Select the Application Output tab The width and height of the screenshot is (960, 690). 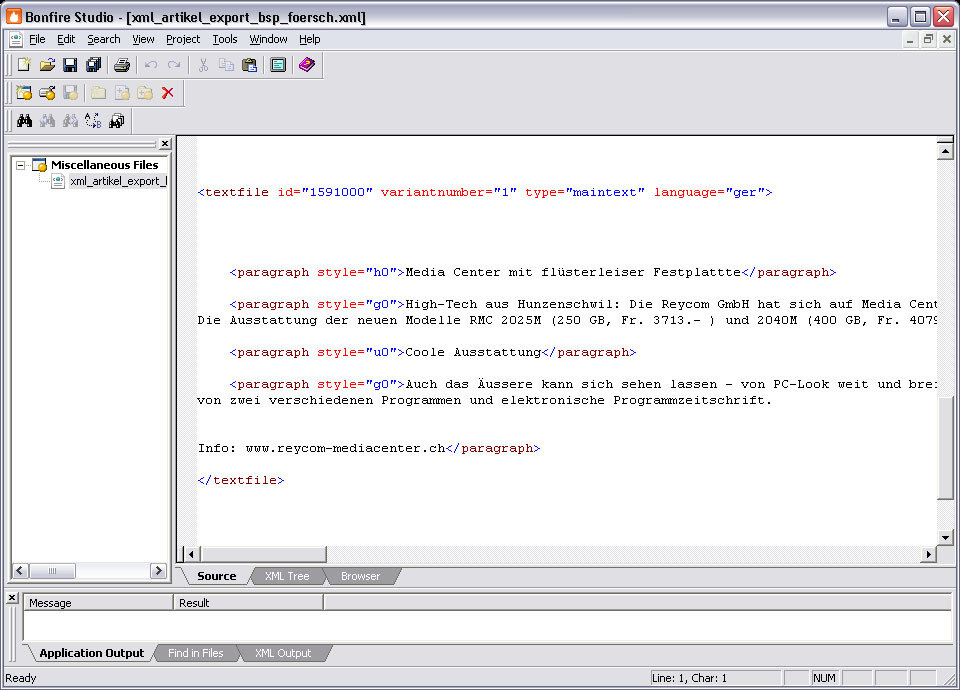coord(92,653)
